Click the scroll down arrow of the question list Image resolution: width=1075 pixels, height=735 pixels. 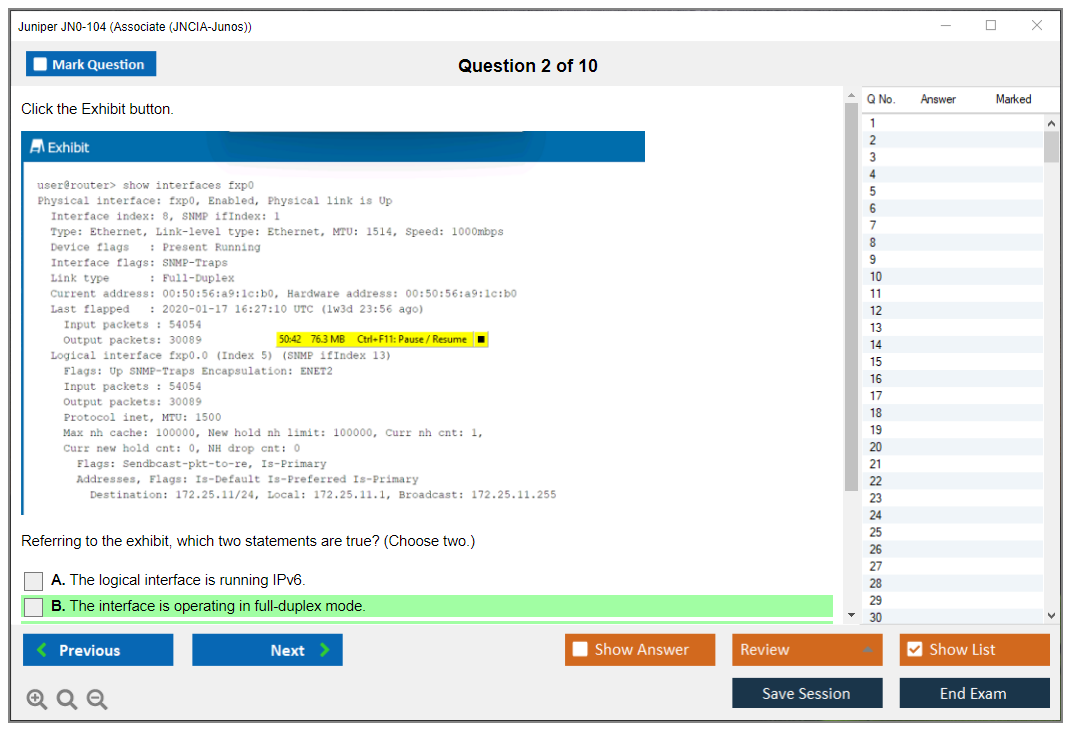point(1051,616)
